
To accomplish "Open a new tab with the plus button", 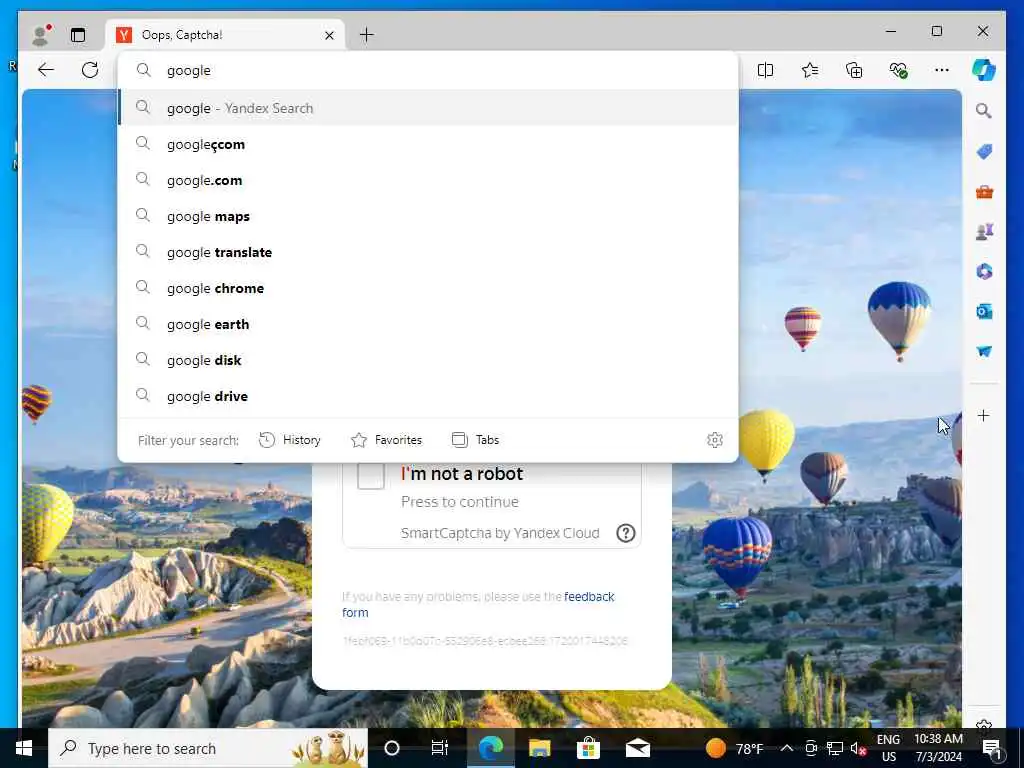I will tap(366, 35).
